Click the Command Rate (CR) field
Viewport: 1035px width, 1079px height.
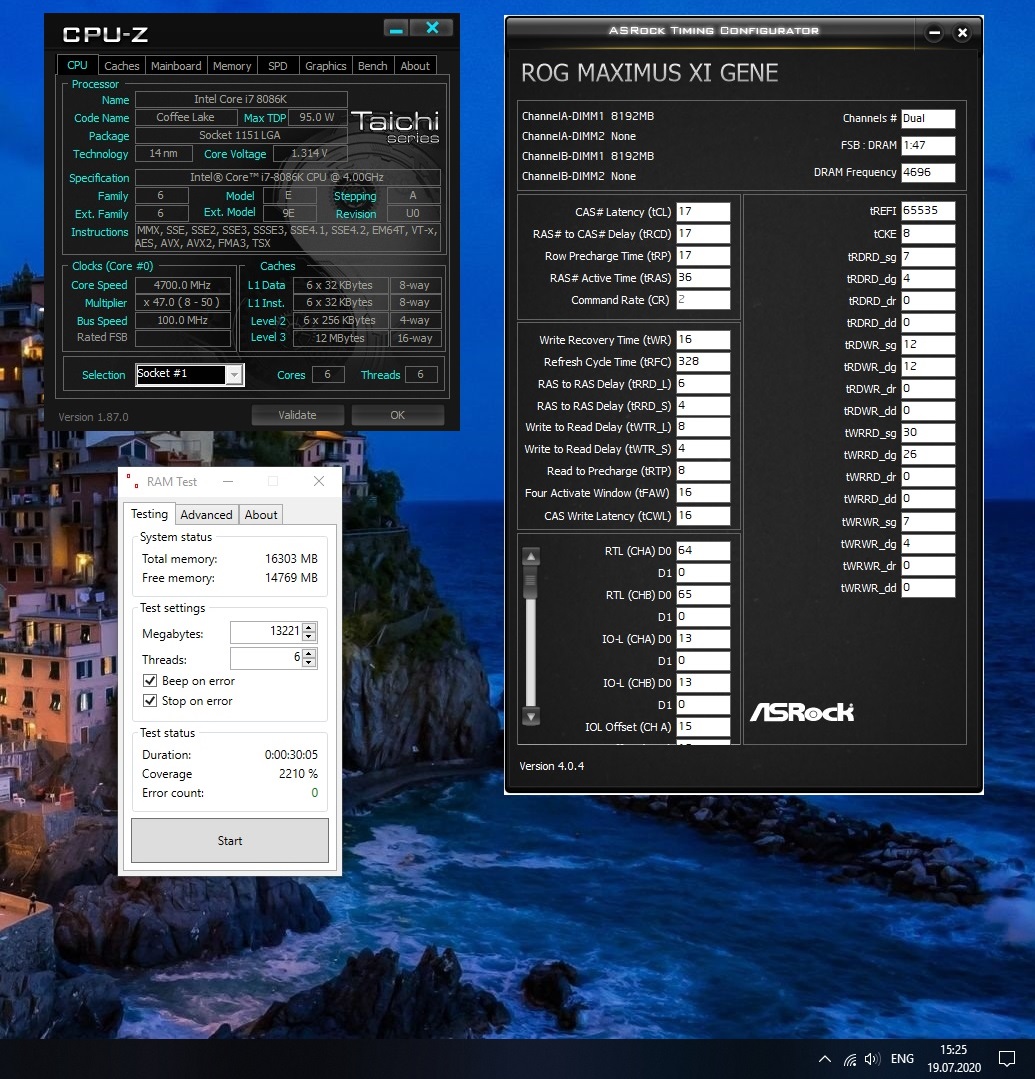click(x=703, y=299)
